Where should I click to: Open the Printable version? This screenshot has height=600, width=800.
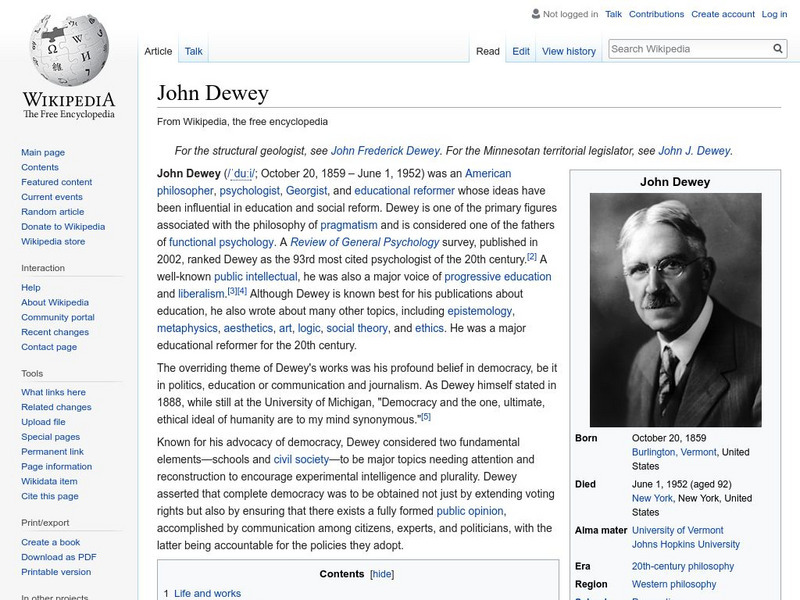56,571
